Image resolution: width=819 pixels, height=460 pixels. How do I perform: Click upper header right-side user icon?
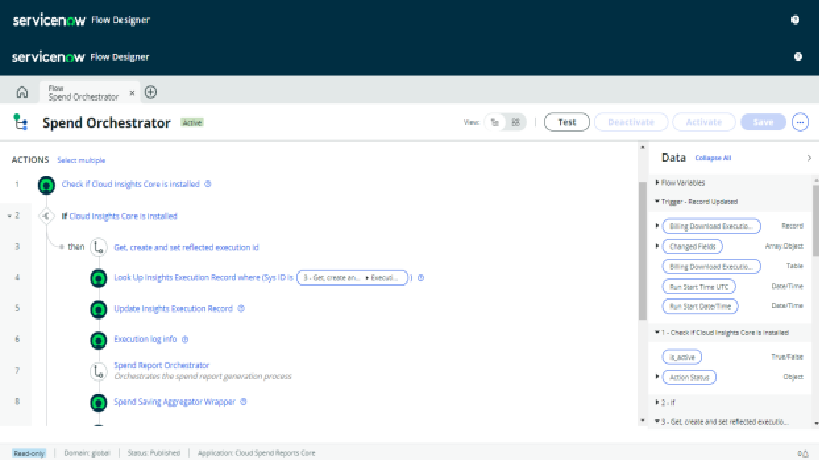click(x=795, y=20)
